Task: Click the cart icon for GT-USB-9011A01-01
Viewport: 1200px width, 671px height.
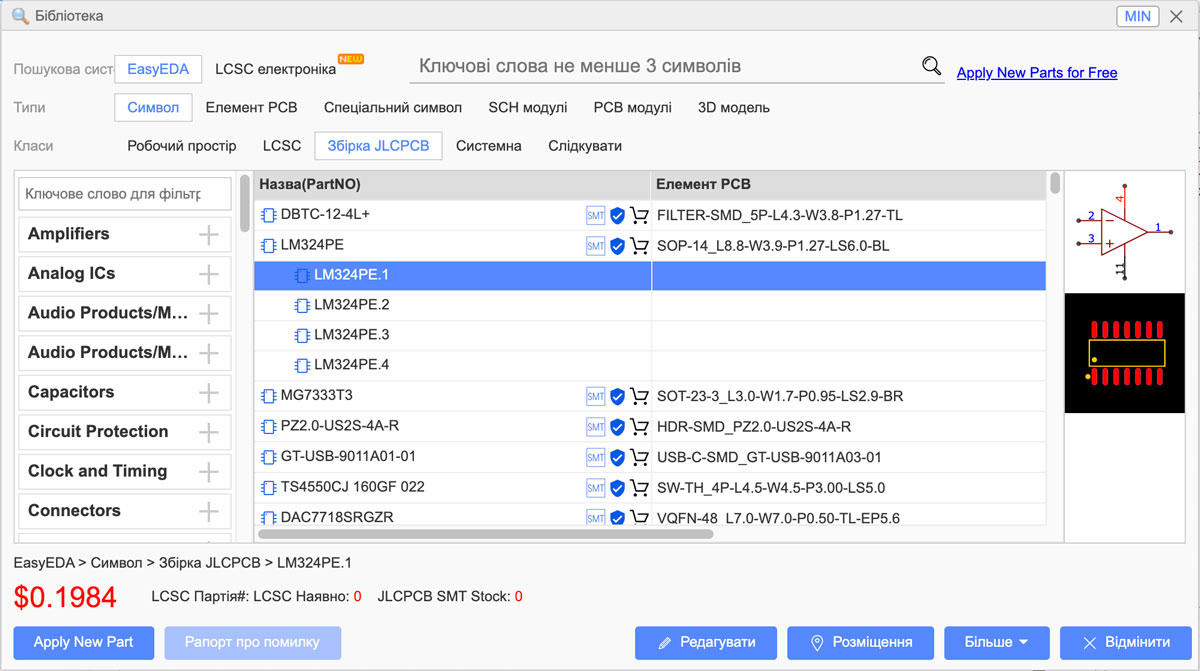Action: [x=639, y=457]
